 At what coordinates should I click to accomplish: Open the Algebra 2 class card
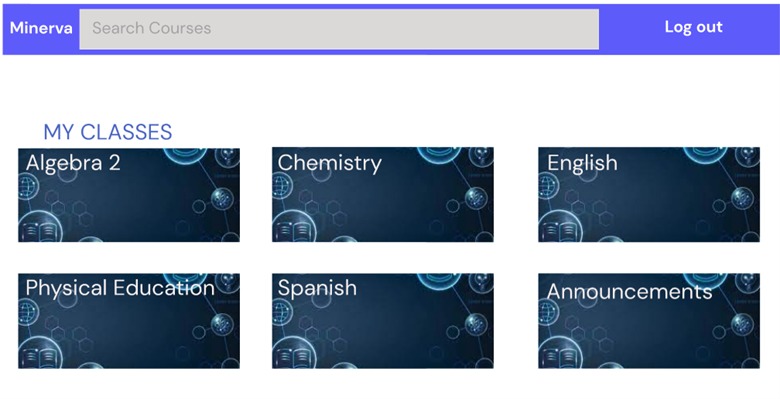129,195
